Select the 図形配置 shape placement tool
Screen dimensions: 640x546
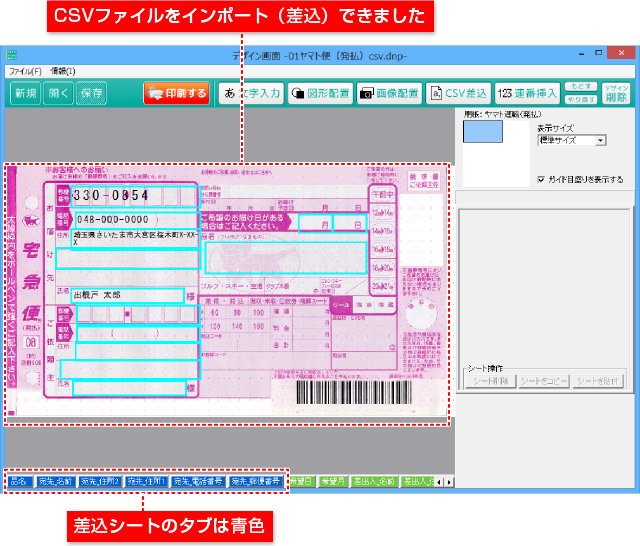(320, 93)
